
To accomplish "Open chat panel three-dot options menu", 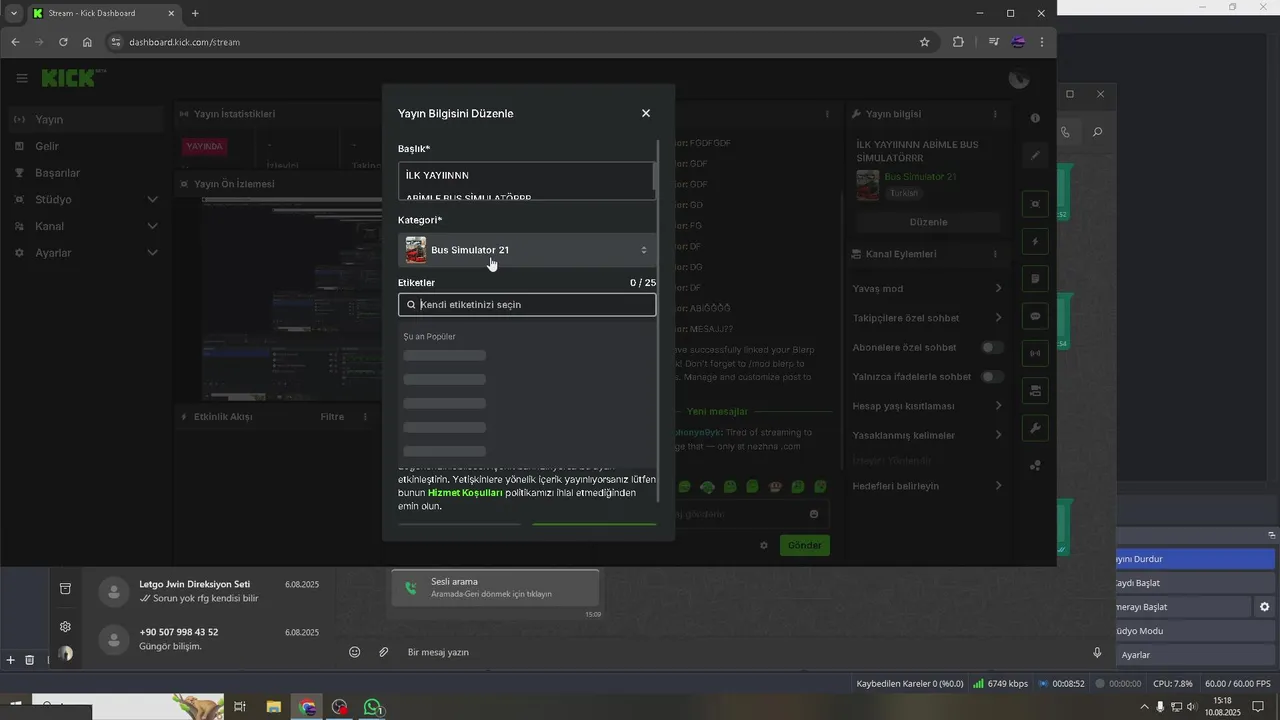I will [827, 114].
